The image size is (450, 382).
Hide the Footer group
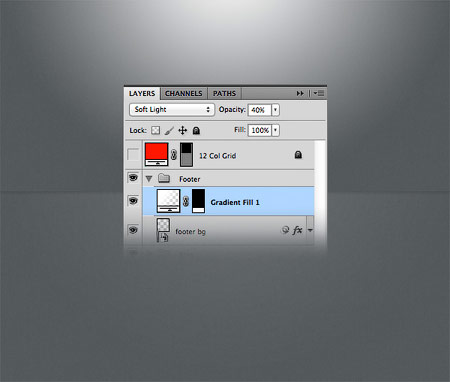coord(133,178)
